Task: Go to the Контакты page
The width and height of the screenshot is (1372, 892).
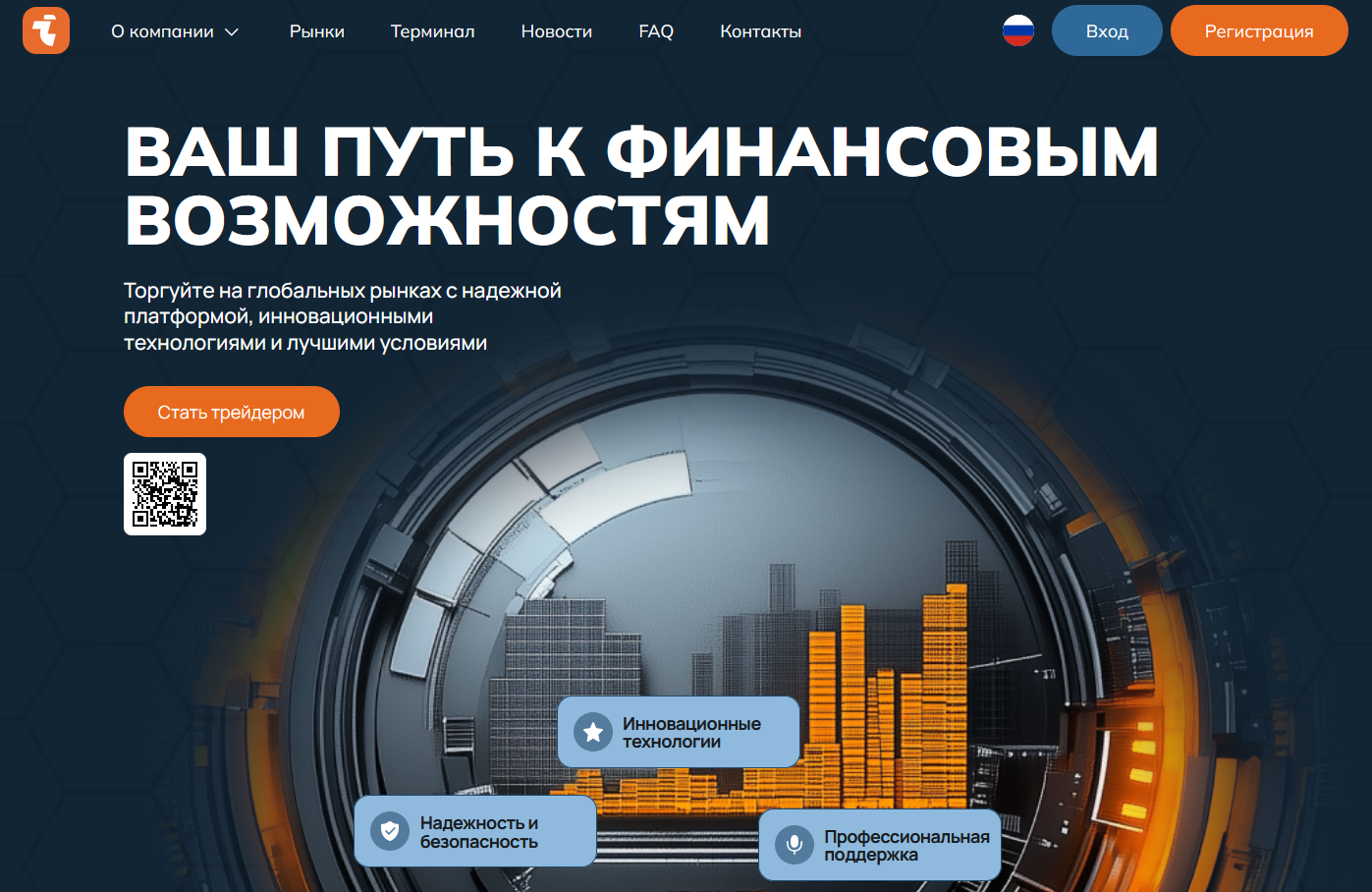Action: pos(761,31)
